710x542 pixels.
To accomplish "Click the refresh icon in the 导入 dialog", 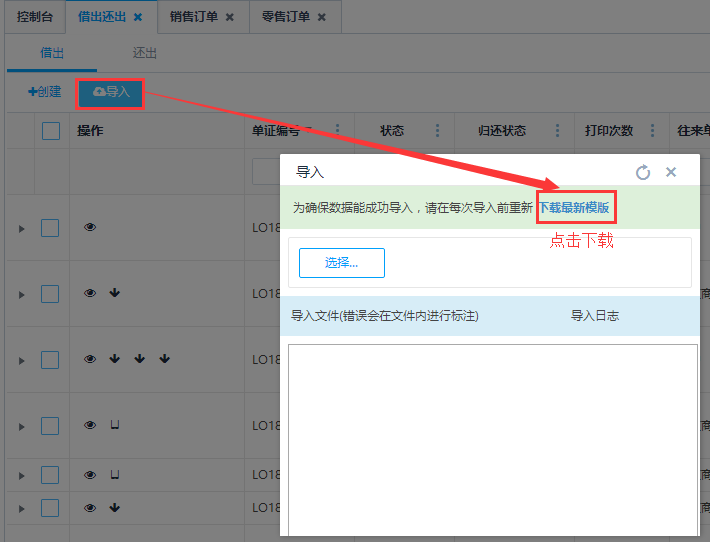I will pos(643,172).
